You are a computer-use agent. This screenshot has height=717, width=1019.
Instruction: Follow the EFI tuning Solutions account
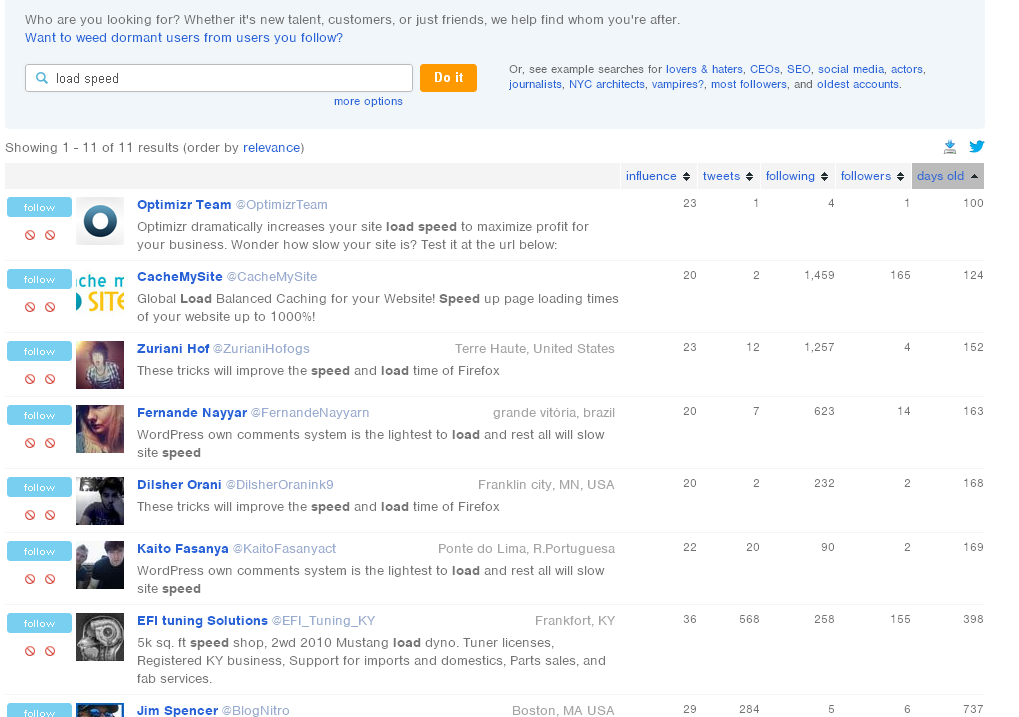coord(39,623)
